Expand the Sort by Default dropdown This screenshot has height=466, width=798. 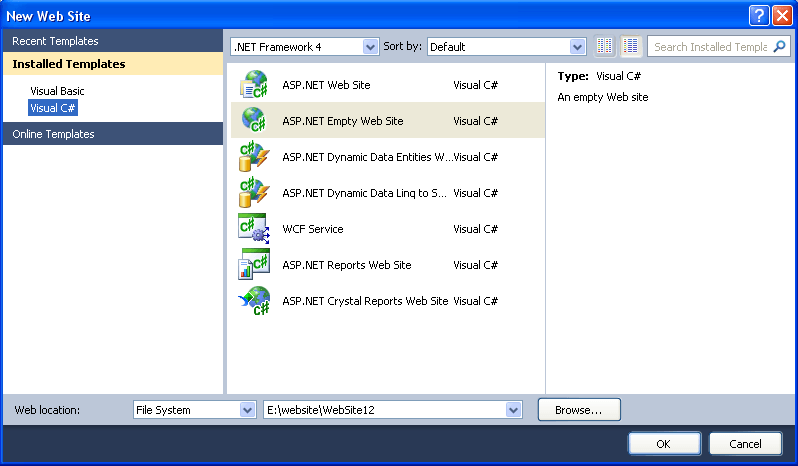(x=577, y=46)
